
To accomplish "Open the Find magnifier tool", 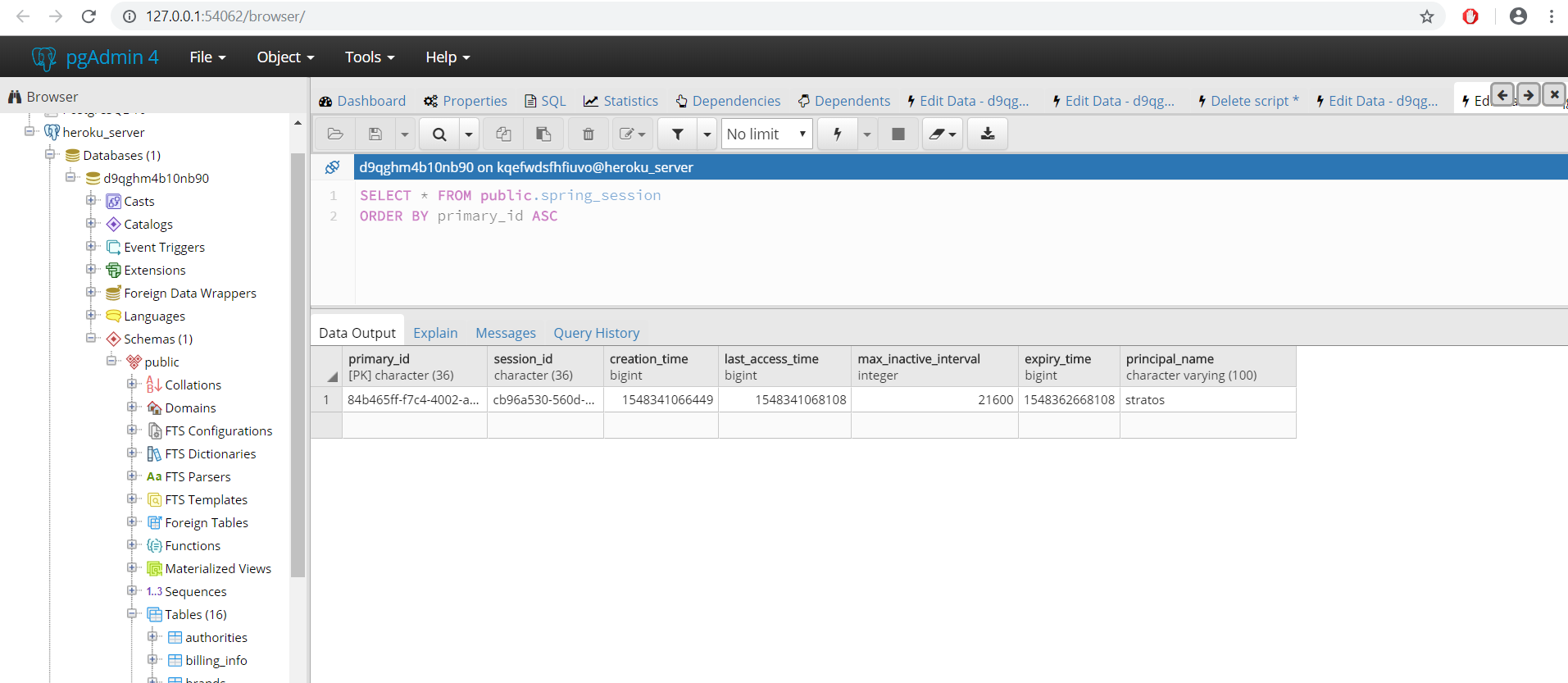I will pos(439,134).
